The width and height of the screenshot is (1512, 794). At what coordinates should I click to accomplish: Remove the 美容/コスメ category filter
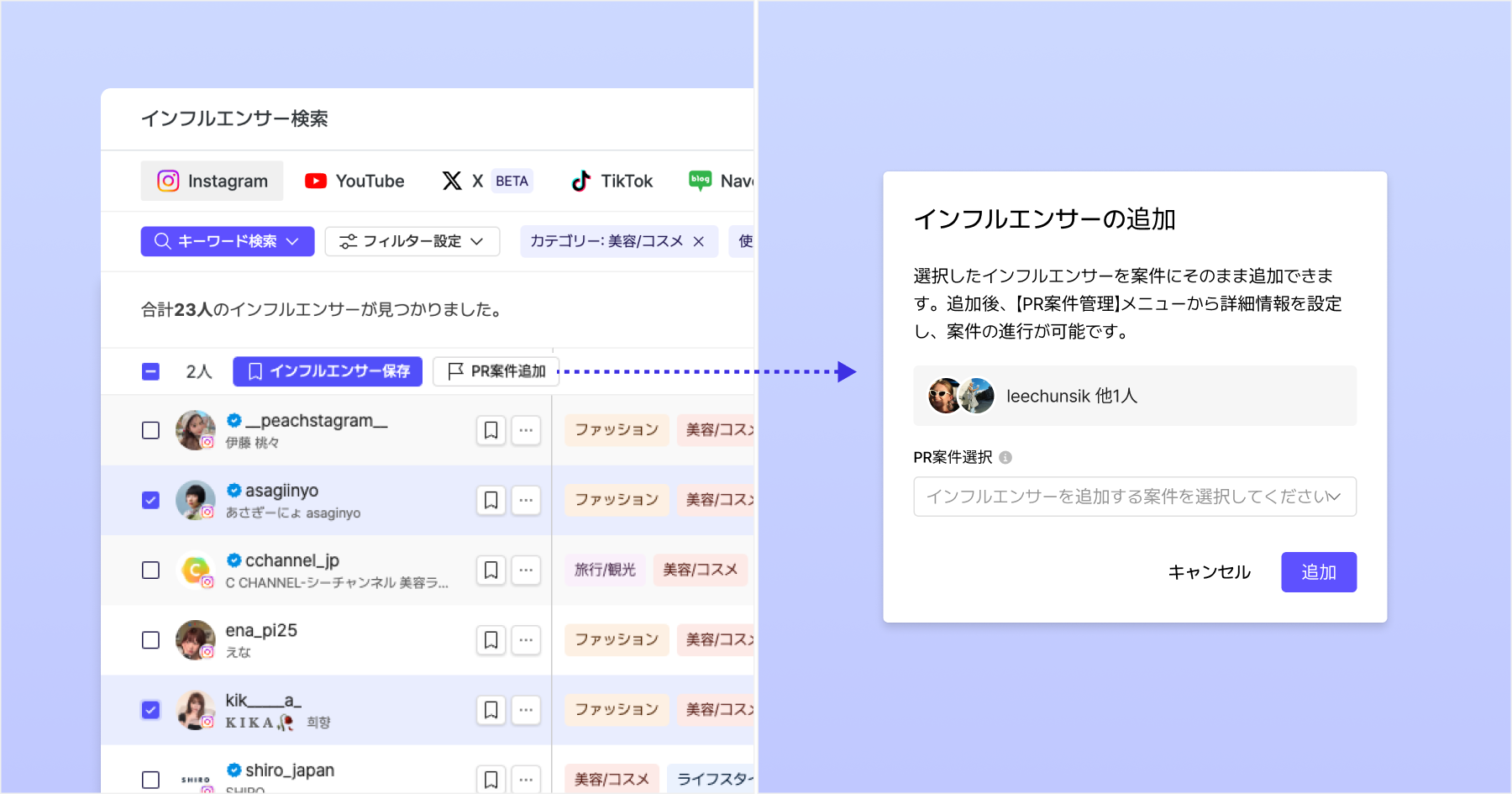pyautogui.click(x=699, y=242)
